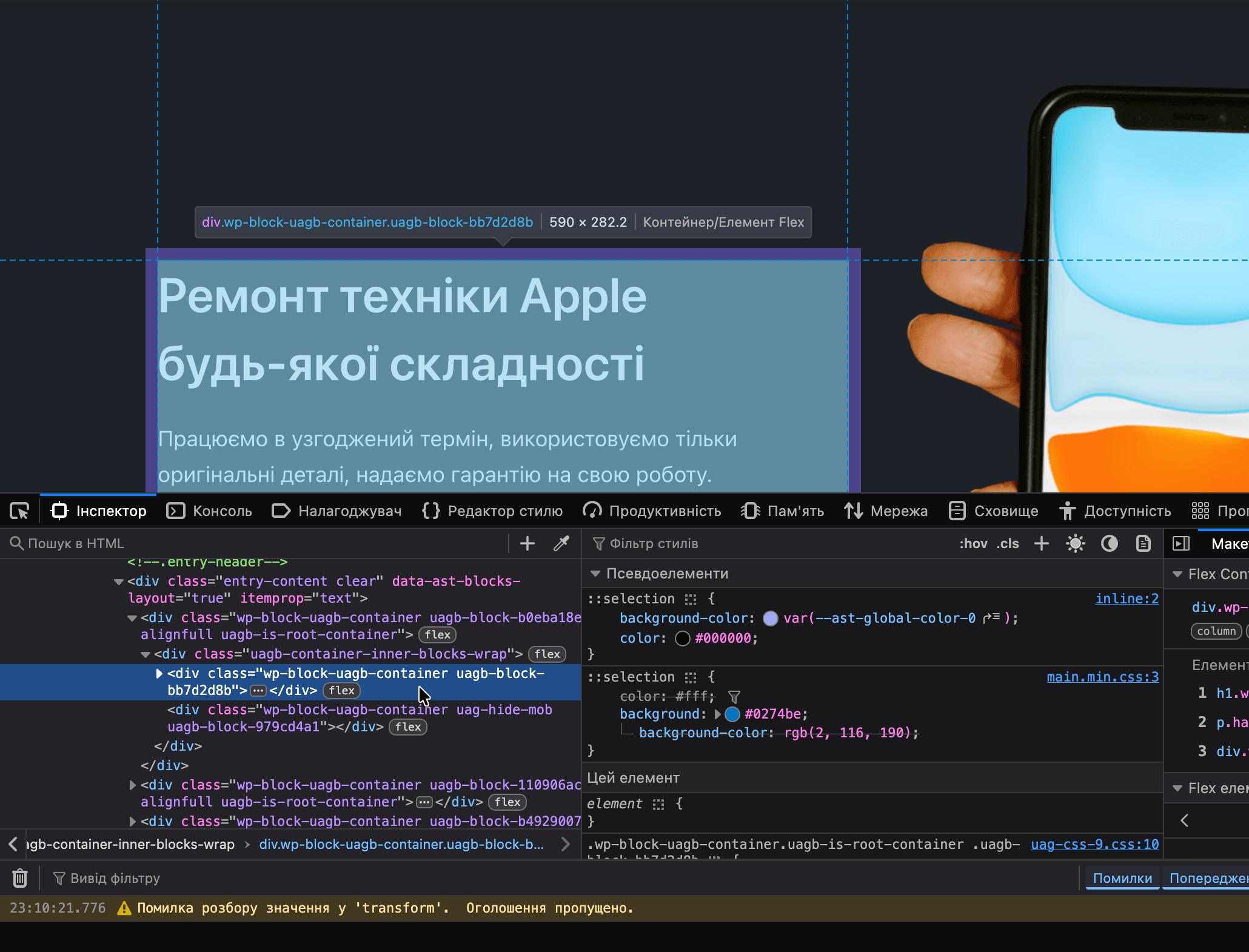Collapse the uagb-container-inner-blocks-wrap div

146,655
